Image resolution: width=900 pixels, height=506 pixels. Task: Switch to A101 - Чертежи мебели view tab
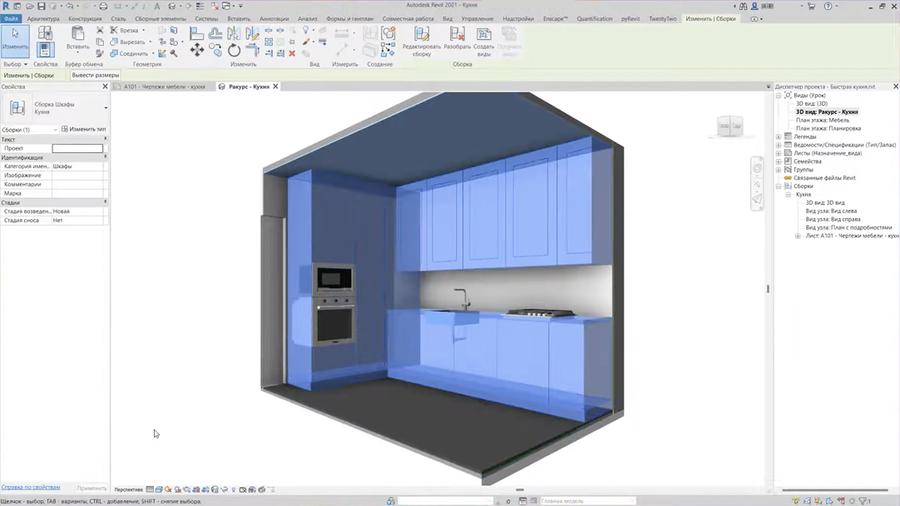(x=164, y=87)
